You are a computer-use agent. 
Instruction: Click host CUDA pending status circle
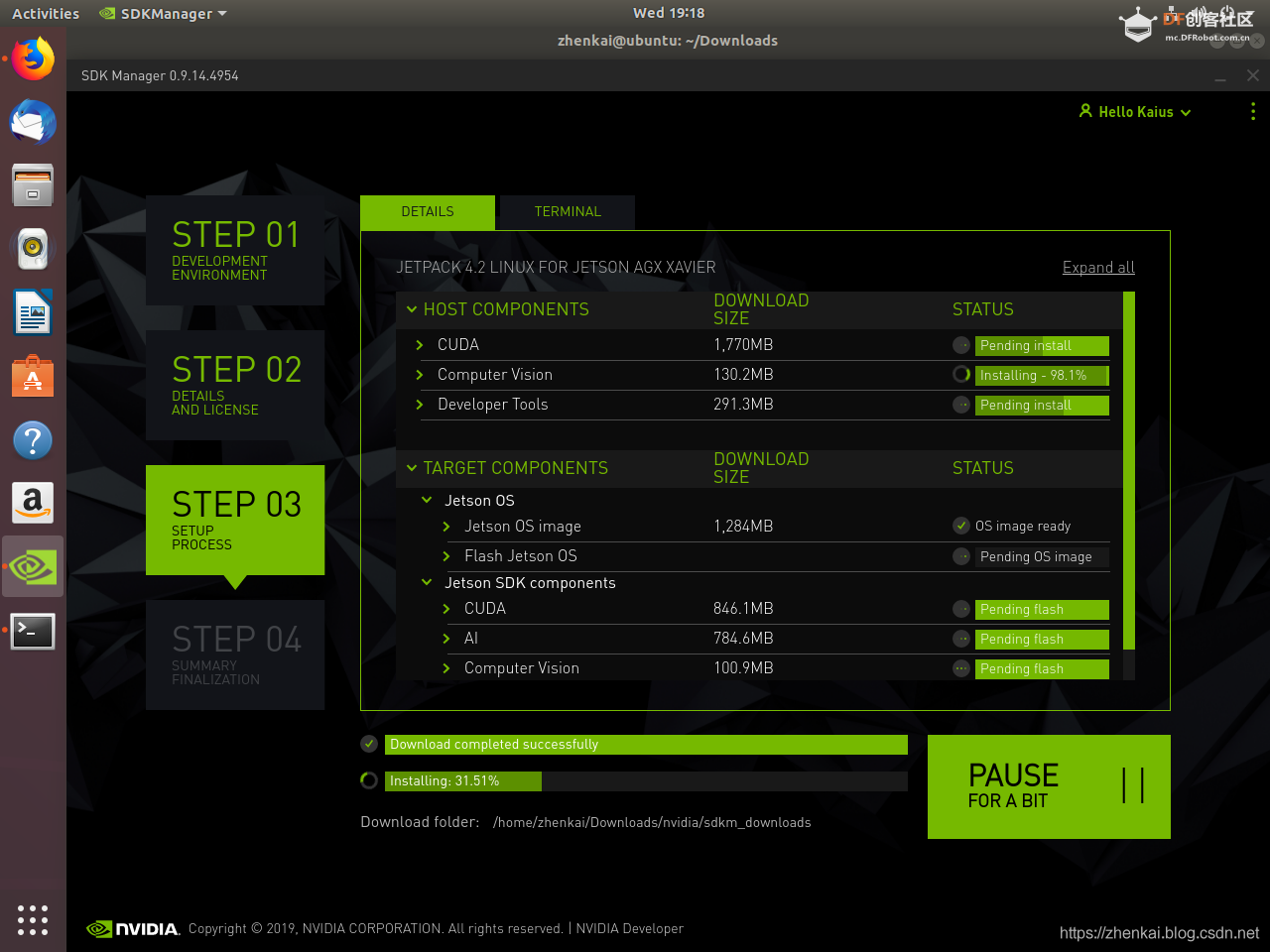tap(961, 345)
